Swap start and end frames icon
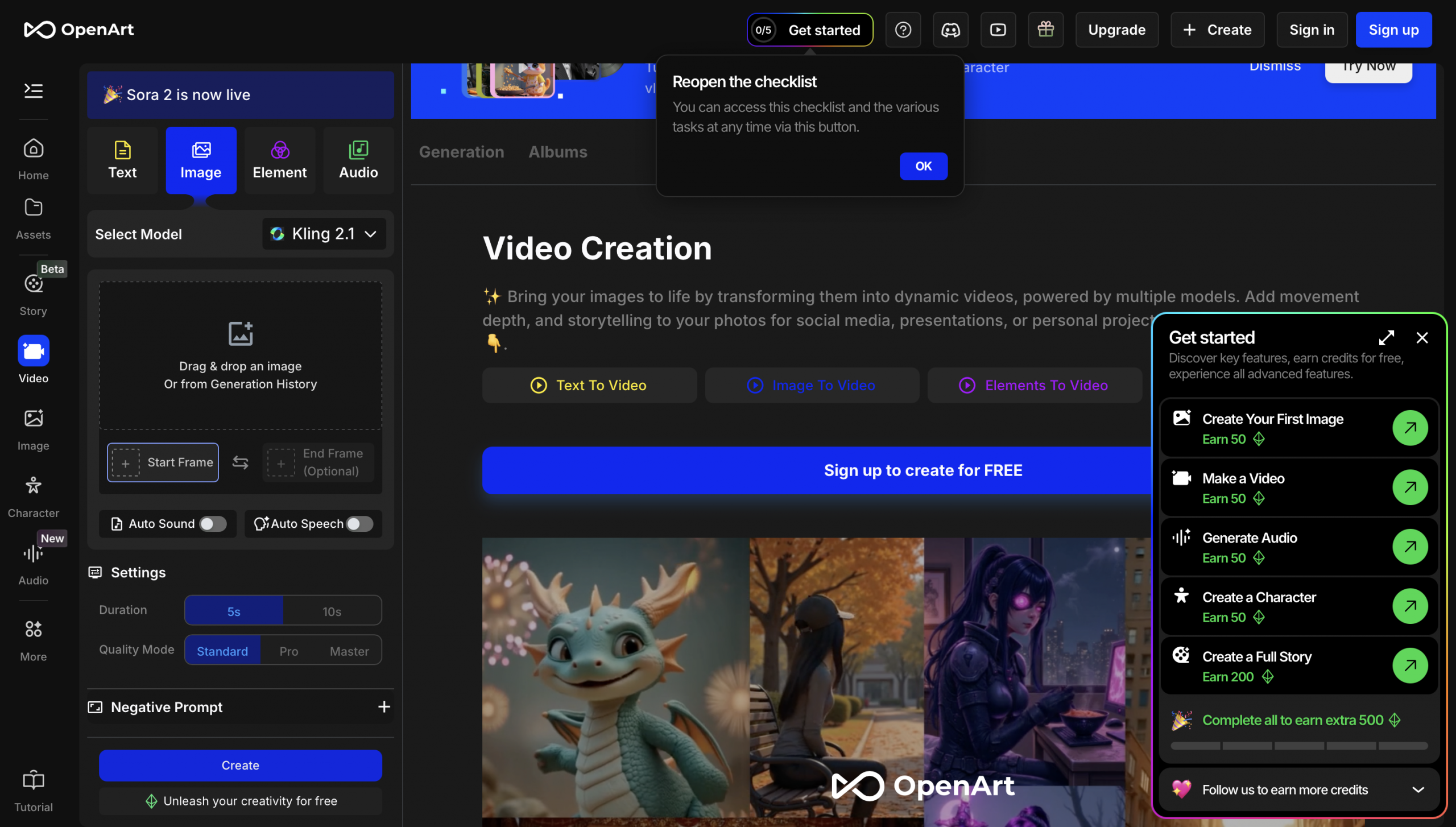 point(240,462)
